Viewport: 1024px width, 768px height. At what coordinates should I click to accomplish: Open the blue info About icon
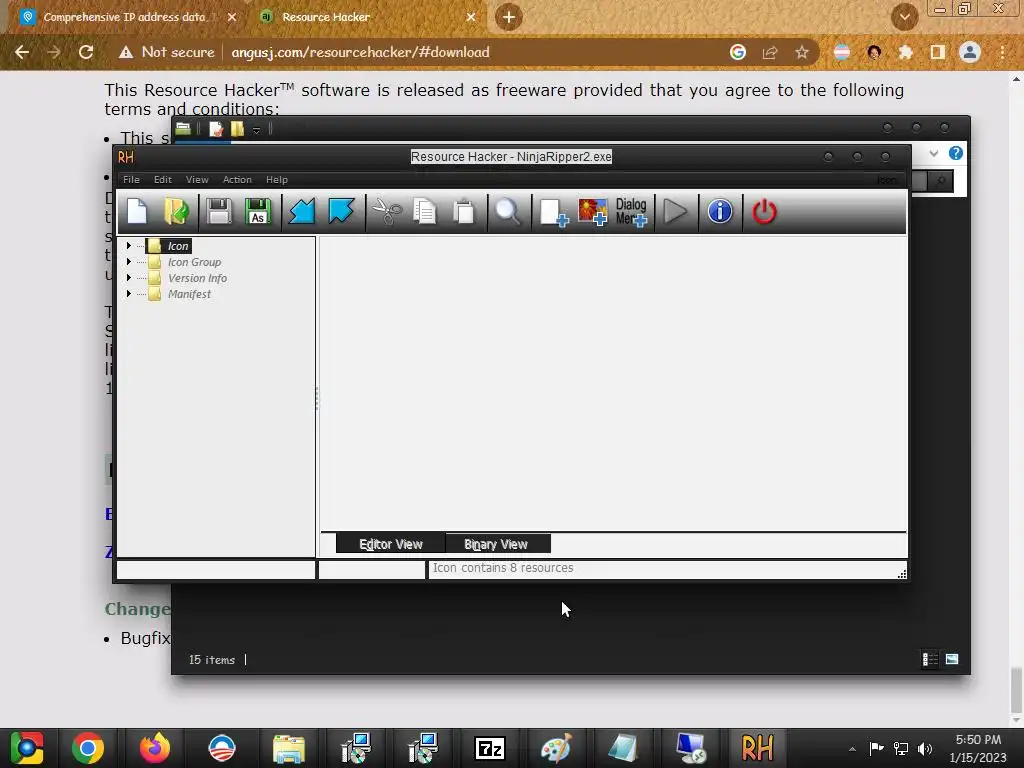pos(720,212)
